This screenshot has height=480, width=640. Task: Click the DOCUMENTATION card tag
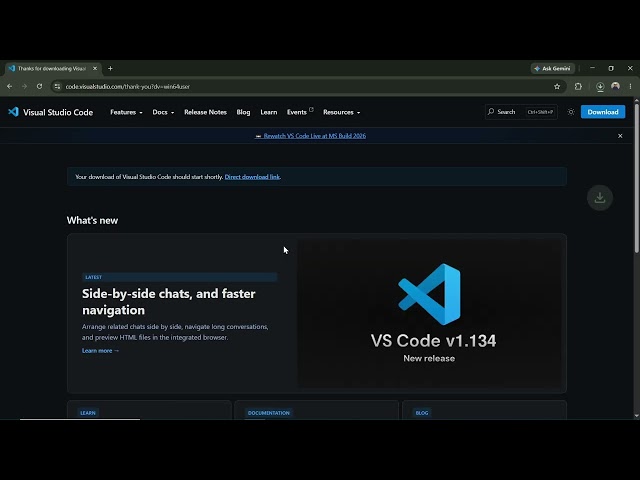pos(269,413)
